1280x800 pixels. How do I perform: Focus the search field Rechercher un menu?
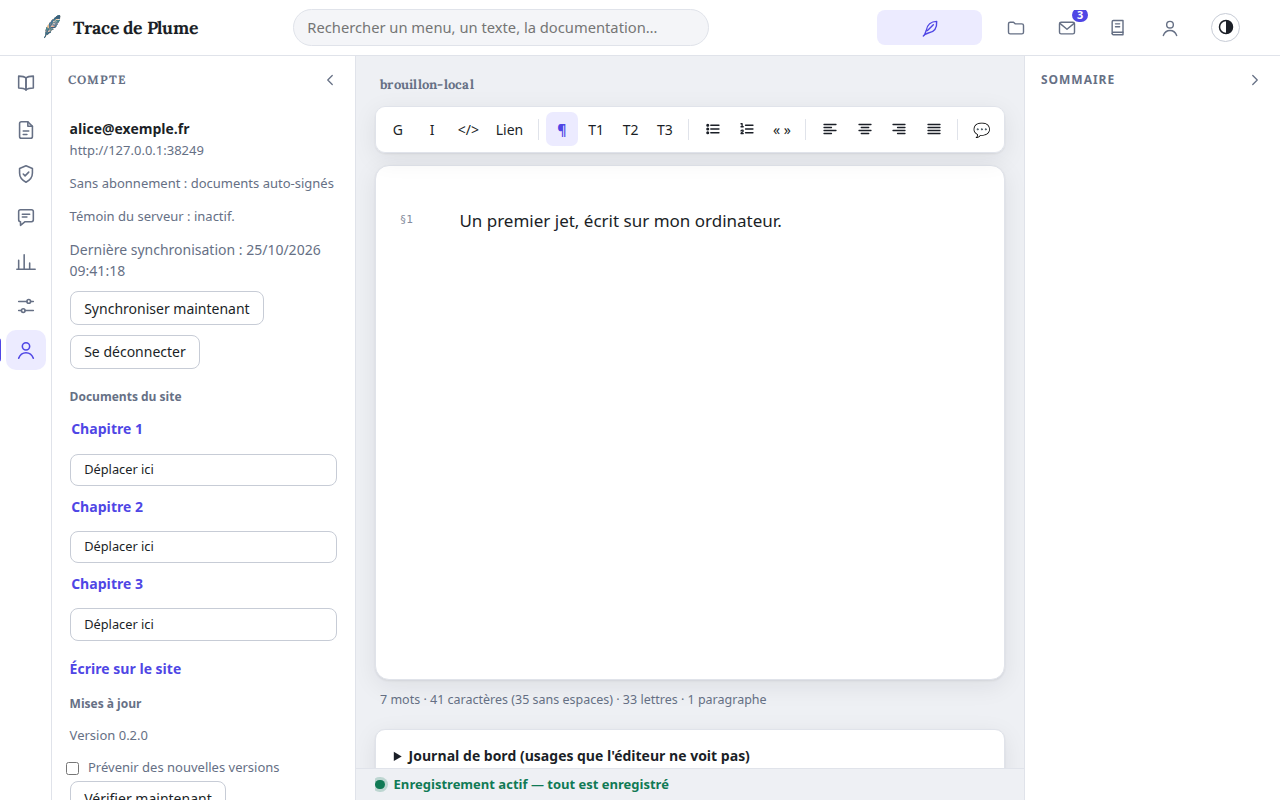point(501,28)
